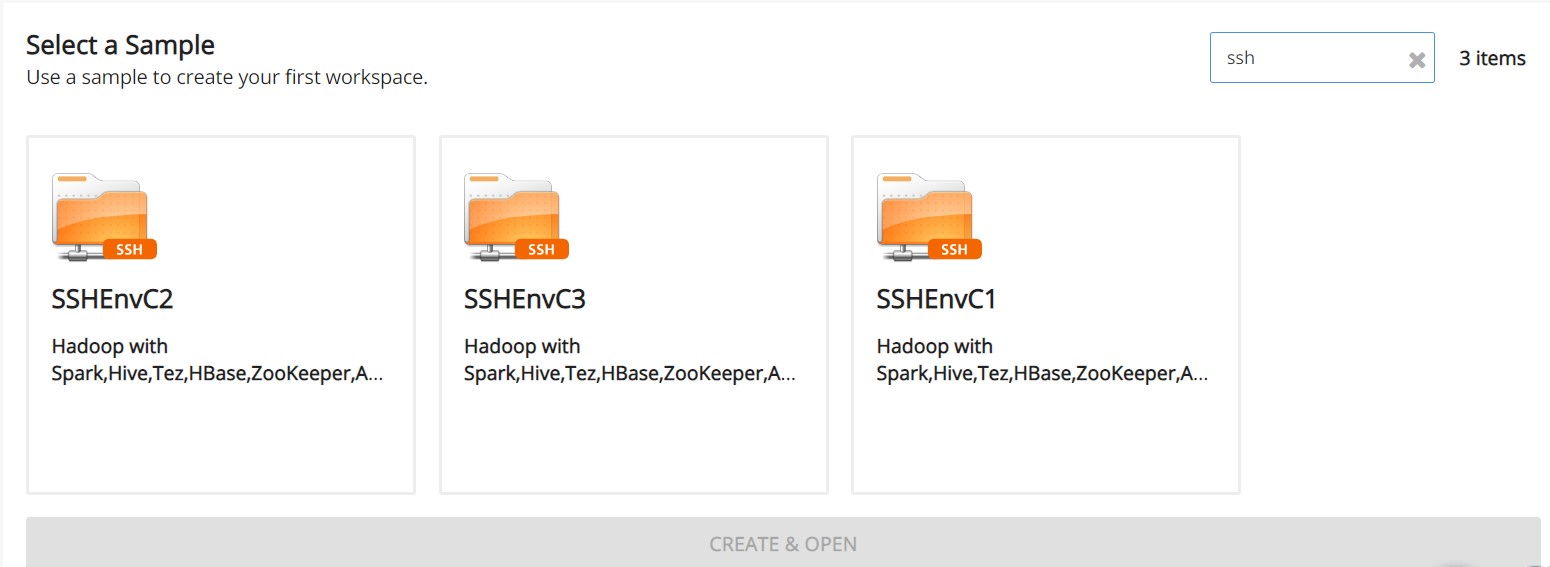Click the '3 items' count label

click(x=1492, y=58)
